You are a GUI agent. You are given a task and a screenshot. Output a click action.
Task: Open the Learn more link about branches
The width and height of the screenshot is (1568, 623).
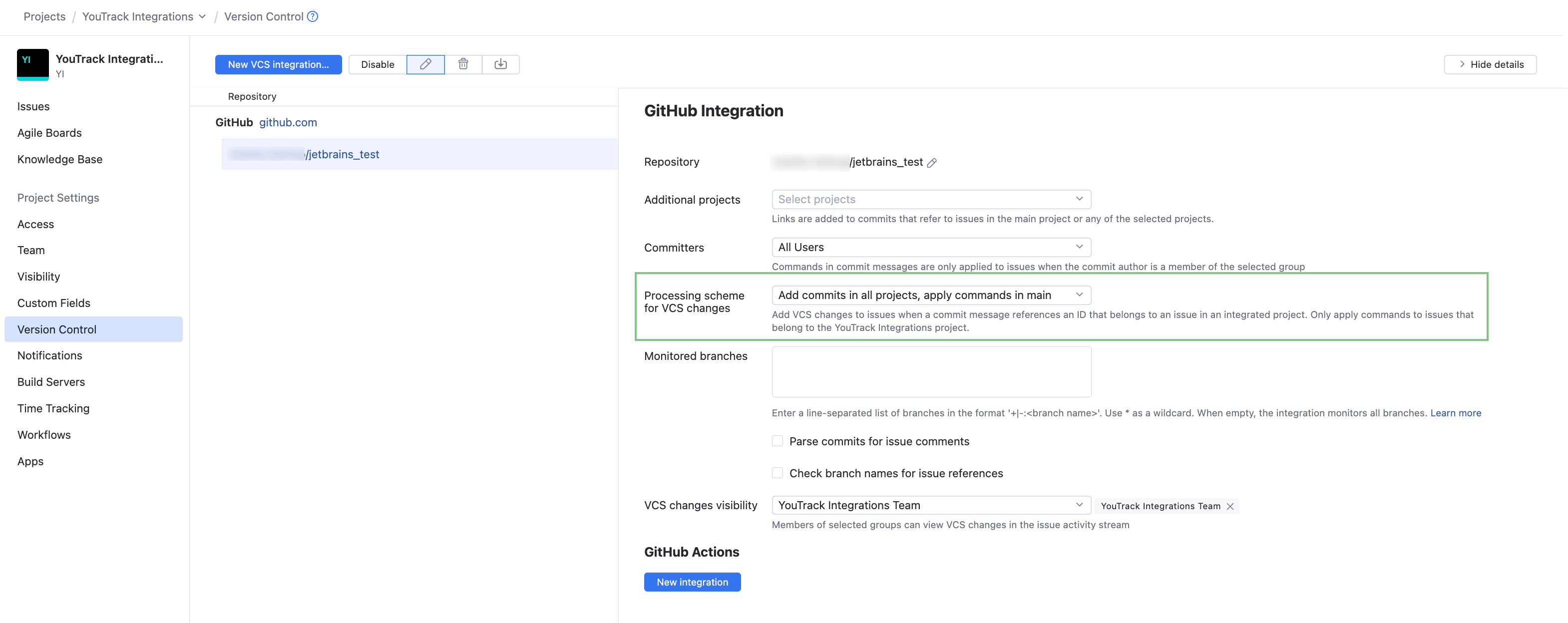coord(1455,412)
